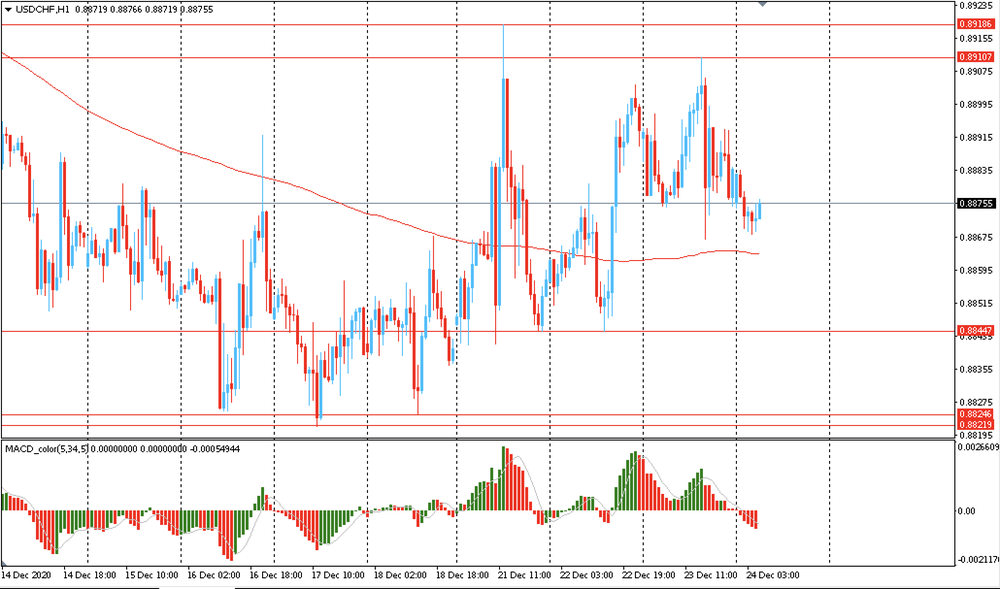Image resolution: width=1000 pixels, height=589 pixels.
Task: Click the 14 Dec 2020 date on time axis
Action: pyautogui.click(x=28, y=575)
